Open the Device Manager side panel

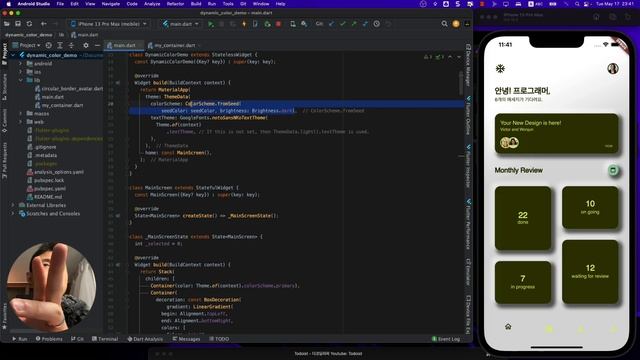pyautogui.click(x=468, y=65)
